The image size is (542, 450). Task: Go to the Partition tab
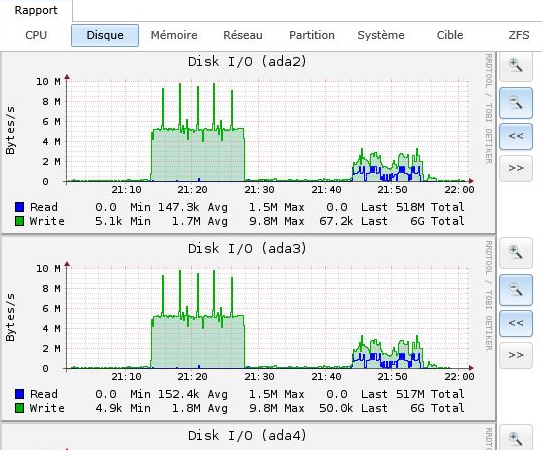coord(312,35)
